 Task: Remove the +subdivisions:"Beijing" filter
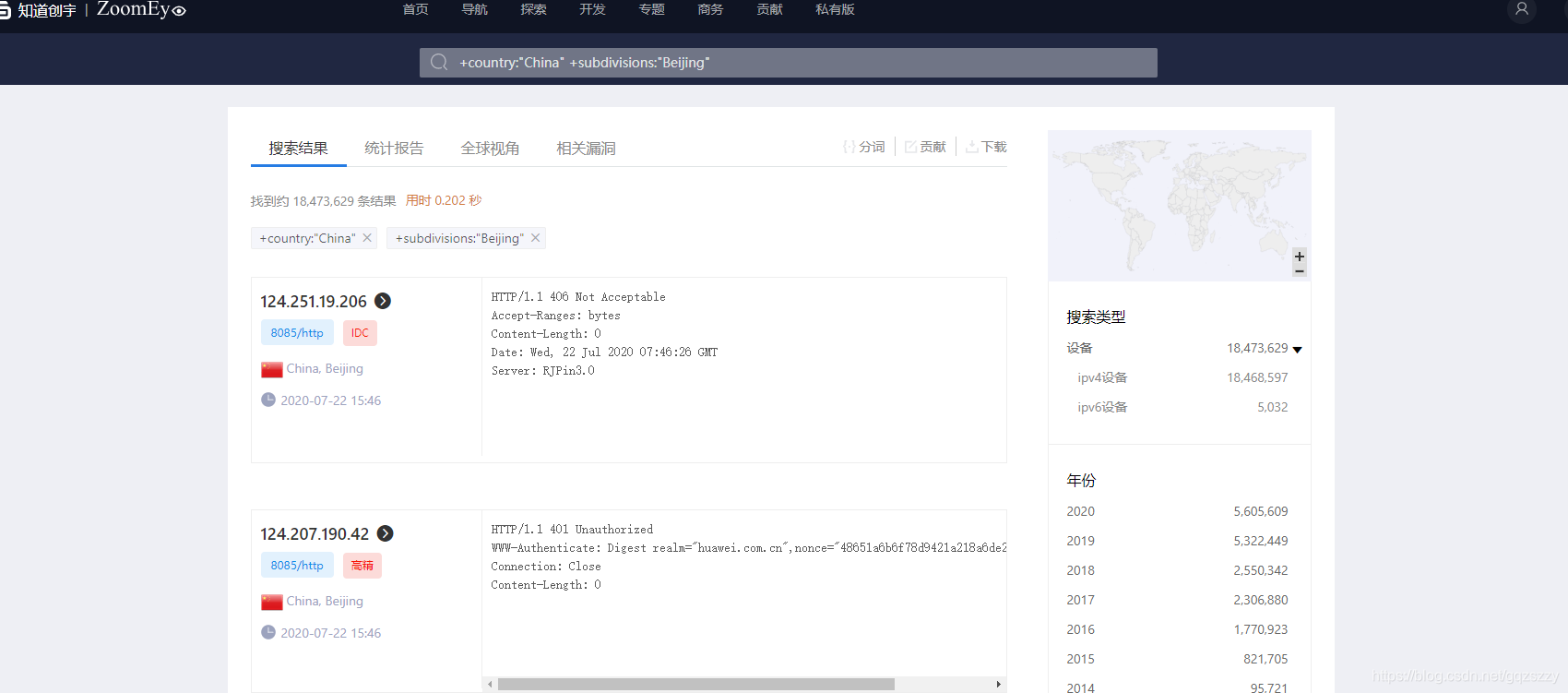point(535,238)
